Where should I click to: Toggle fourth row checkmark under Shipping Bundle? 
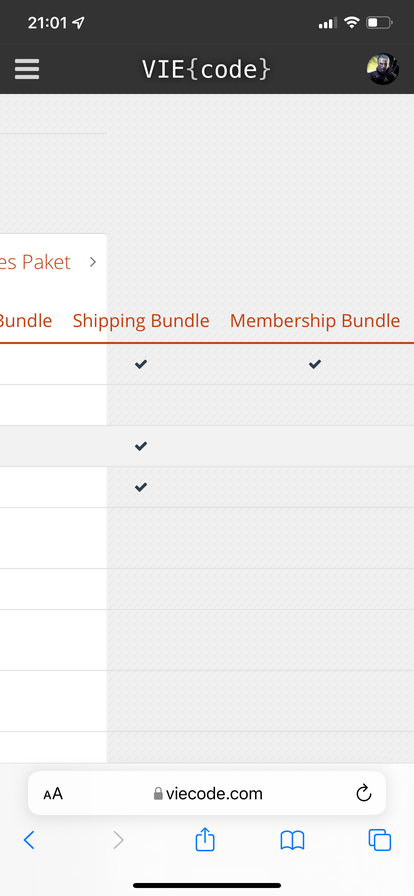click(141, 487)
